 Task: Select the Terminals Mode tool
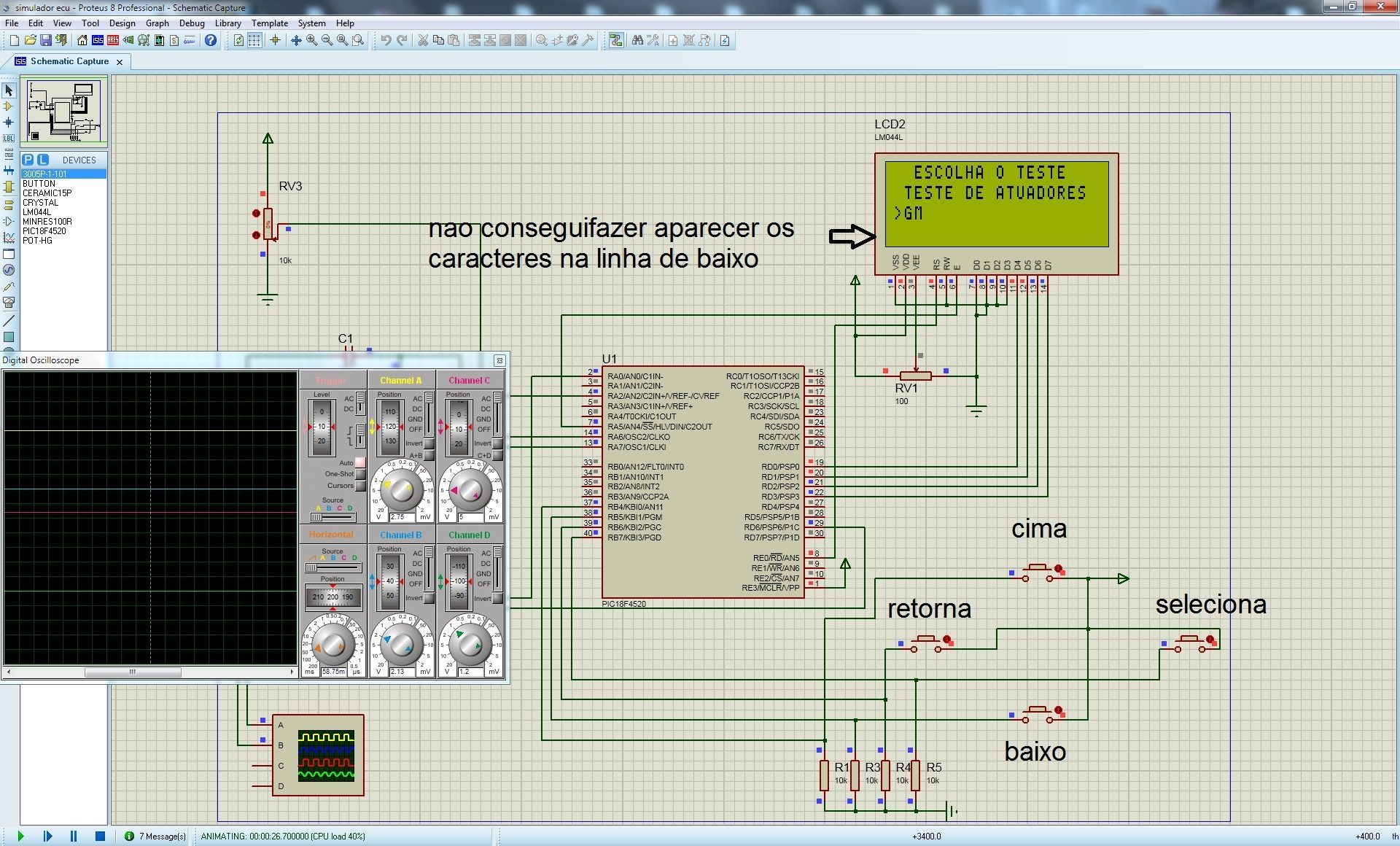click(9, 205)
